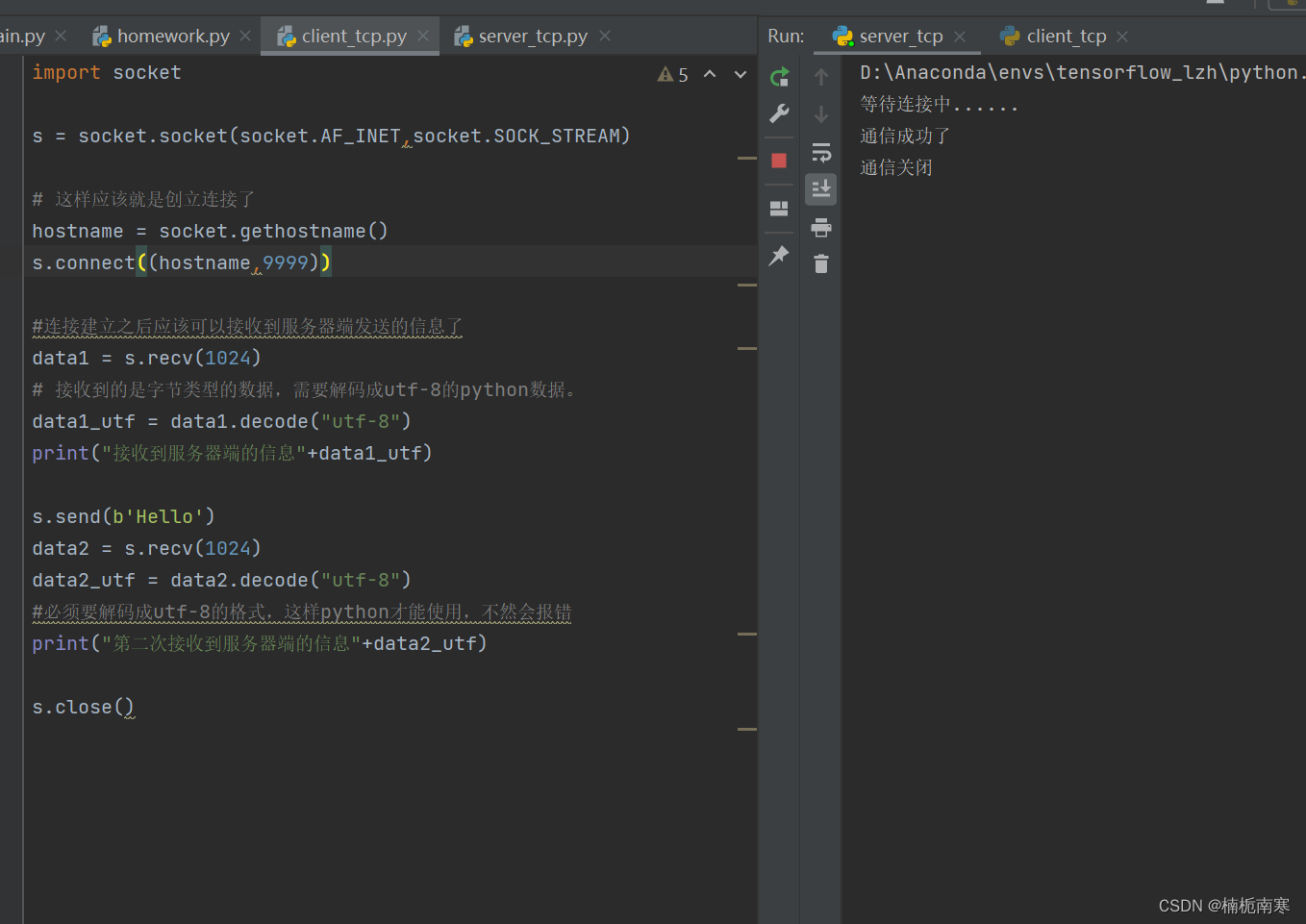Viewport: 1306px width, 924px height.
Task: Open run configuration wrench settings
Action: pos(780,113)
